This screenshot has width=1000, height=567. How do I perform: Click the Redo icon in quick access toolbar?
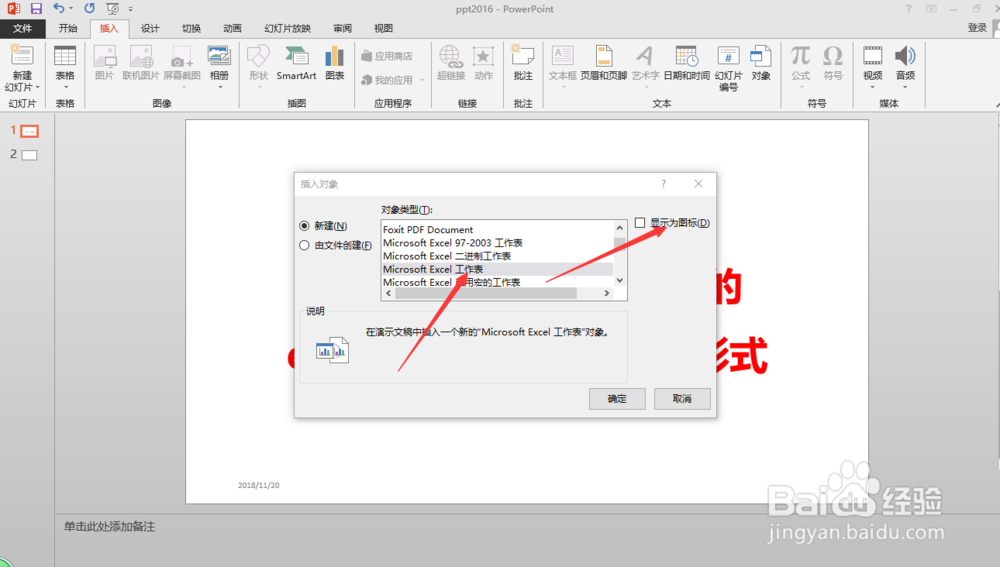tap(89, 8)
